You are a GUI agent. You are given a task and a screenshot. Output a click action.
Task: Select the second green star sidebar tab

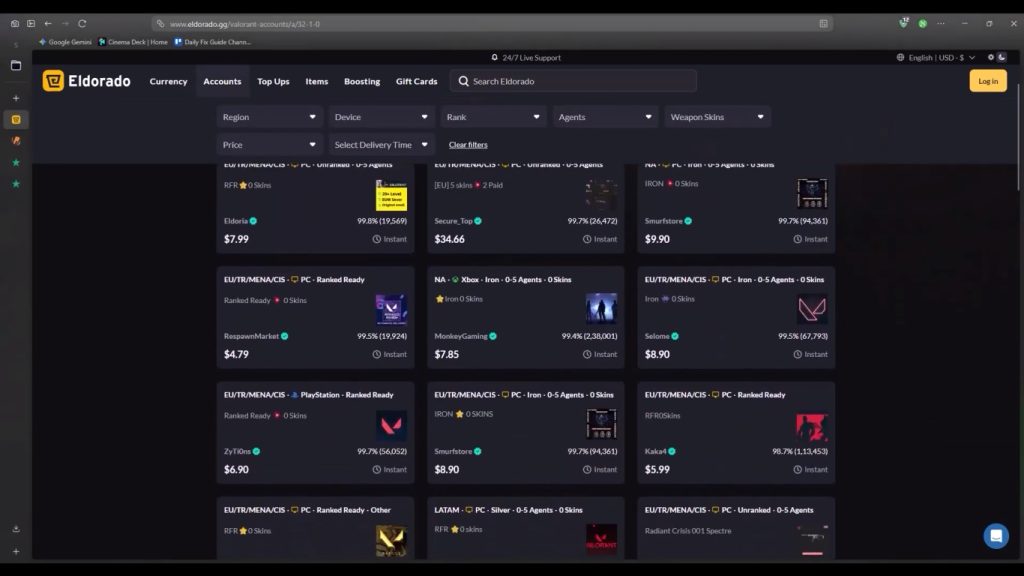(x=16, y=184)
